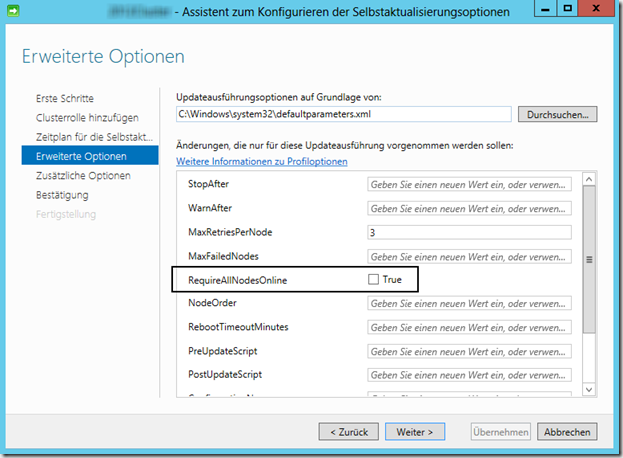Click the MaxRetriesPerNode field containing 3

469,232
